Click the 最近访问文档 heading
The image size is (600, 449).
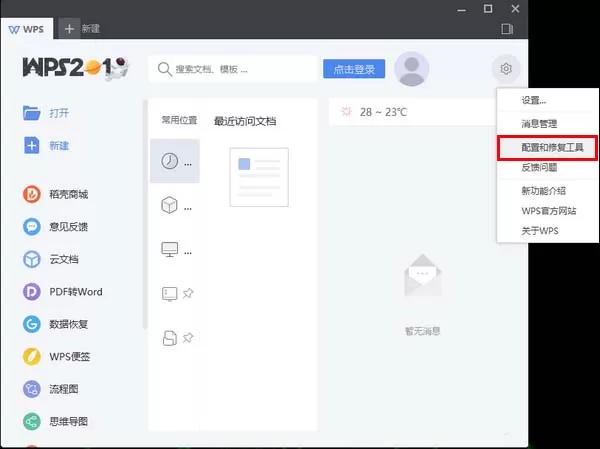(245, 121)
